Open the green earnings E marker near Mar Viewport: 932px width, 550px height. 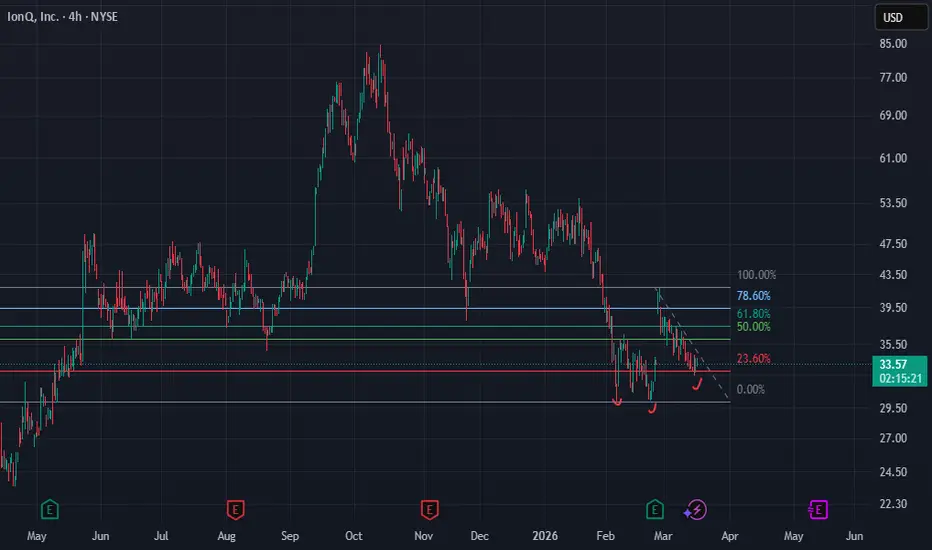[x=654, y=510]
